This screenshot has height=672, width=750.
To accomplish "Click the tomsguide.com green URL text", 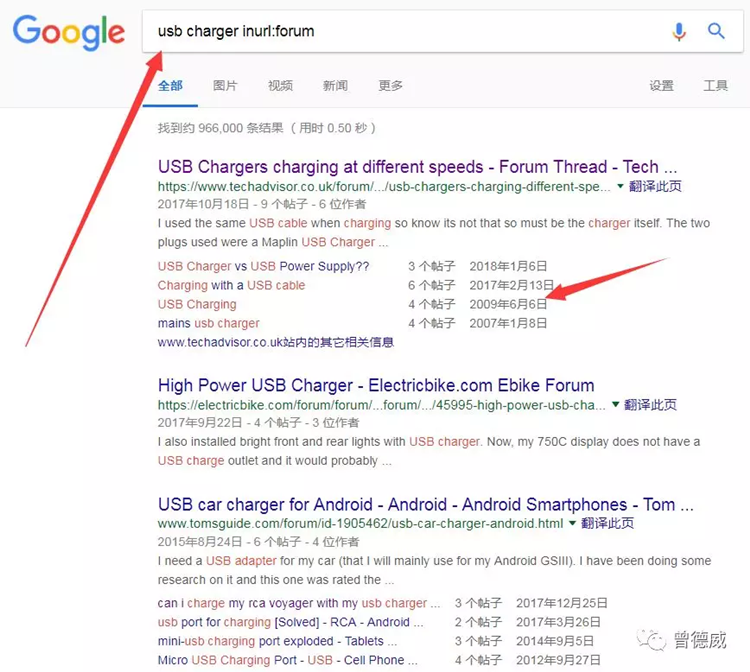I will coord(360,524).
